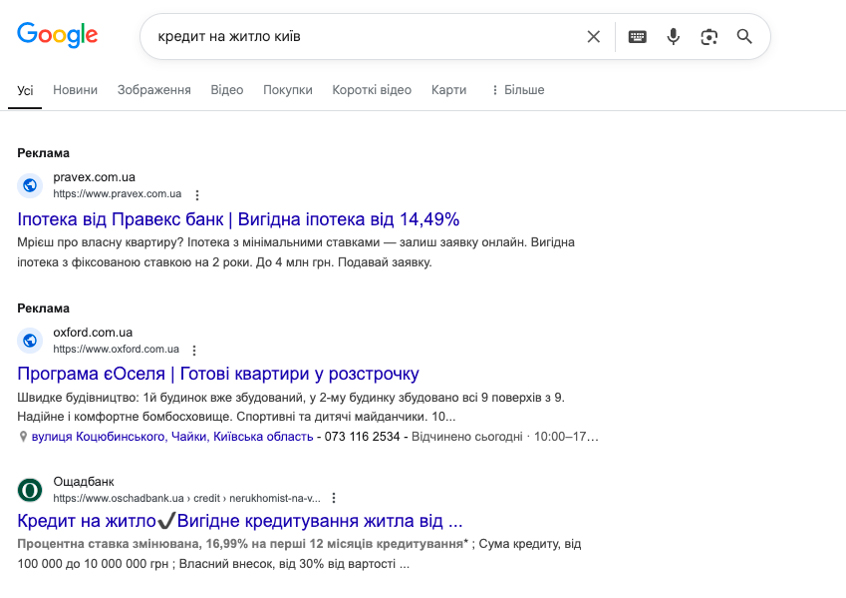Screen dimensions: 846x598
Task: Click the oxford.com.ua globe favicon
Action: click(30, 341)
